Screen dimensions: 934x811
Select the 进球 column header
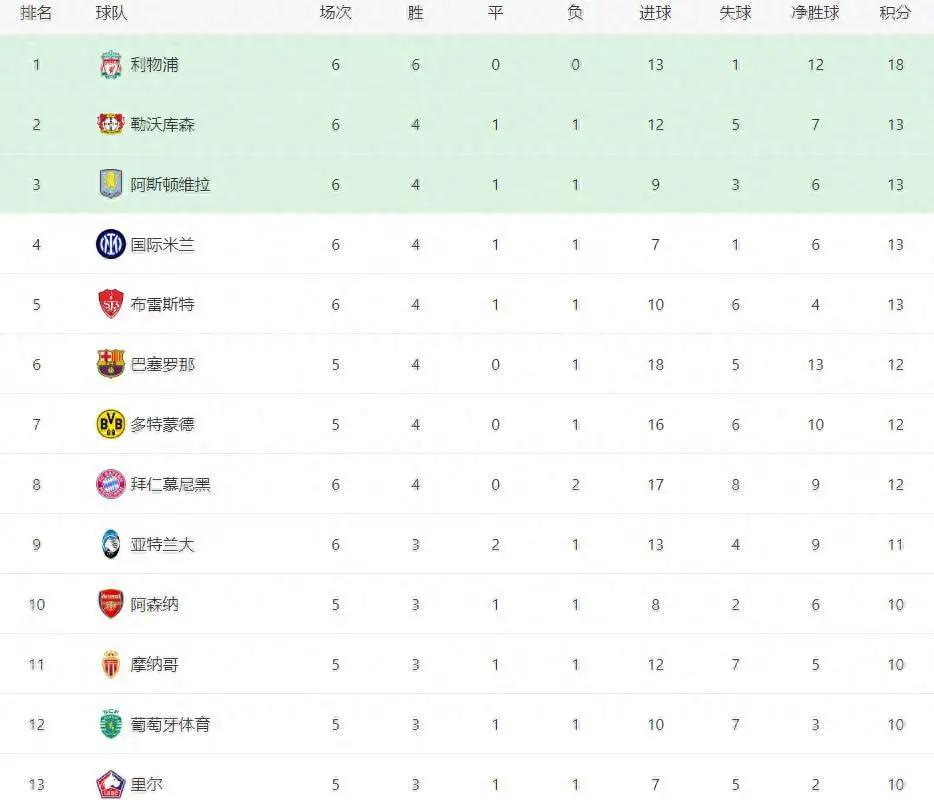[655, 13]
